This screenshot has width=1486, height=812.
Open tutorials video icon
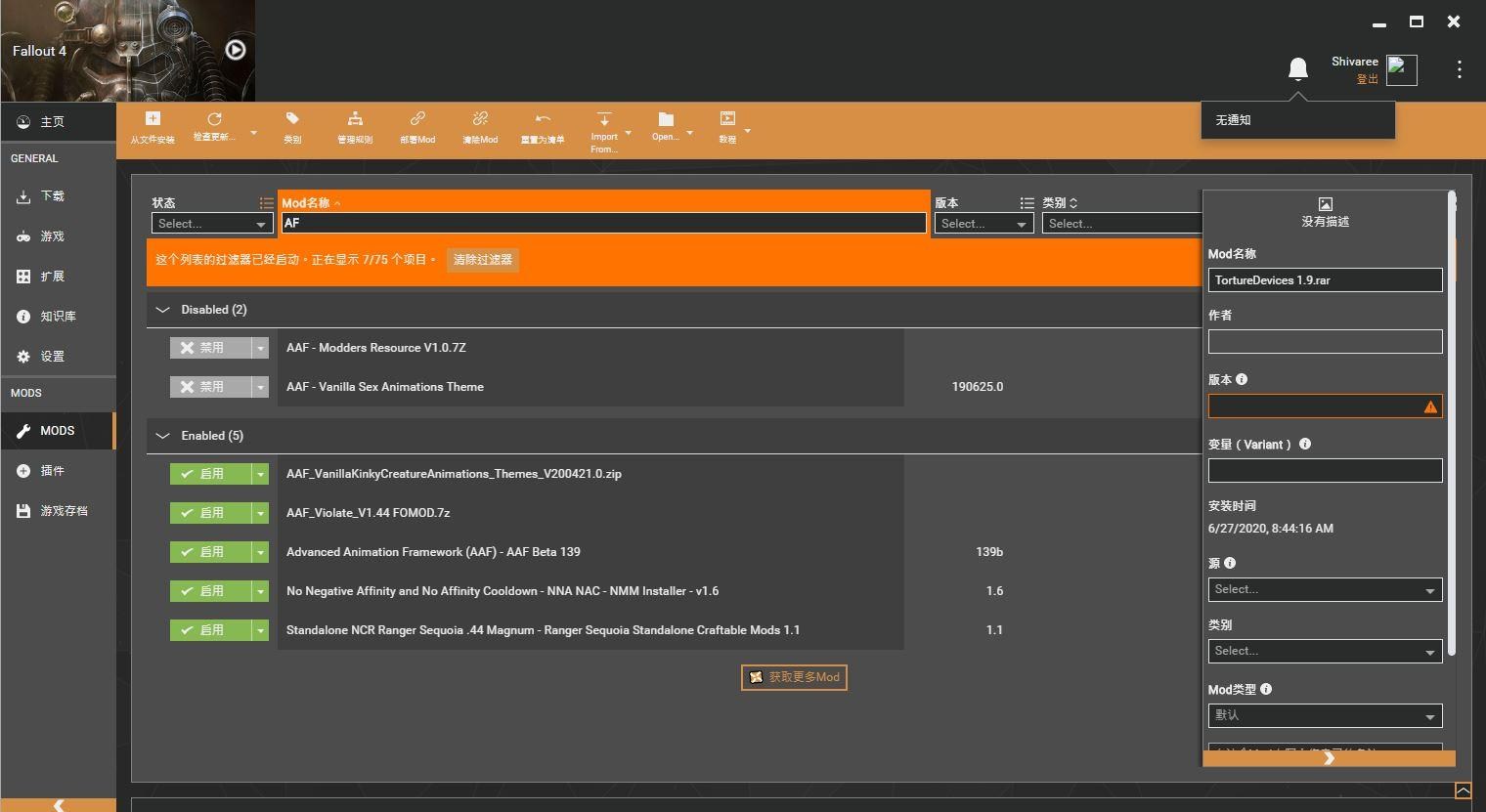(x=727, y=118)
